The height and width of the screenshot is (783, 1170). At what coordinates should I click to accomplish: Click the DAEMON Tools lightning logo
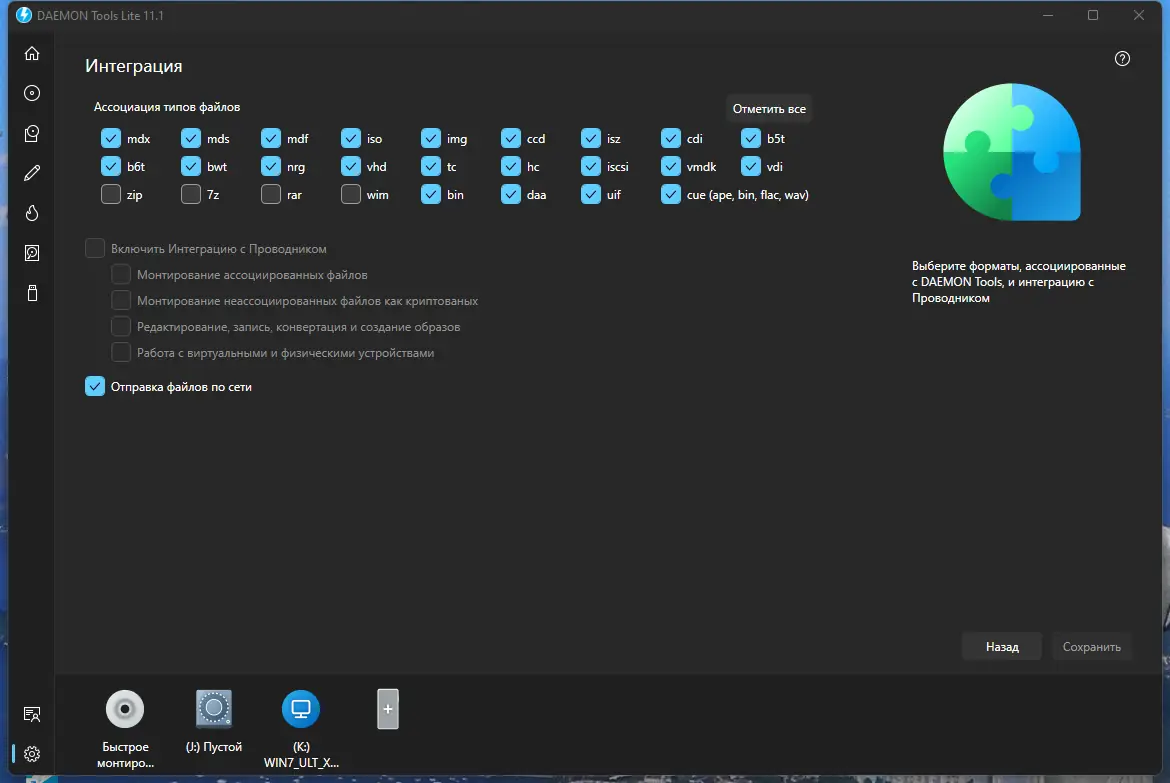(x=24, y=15)
